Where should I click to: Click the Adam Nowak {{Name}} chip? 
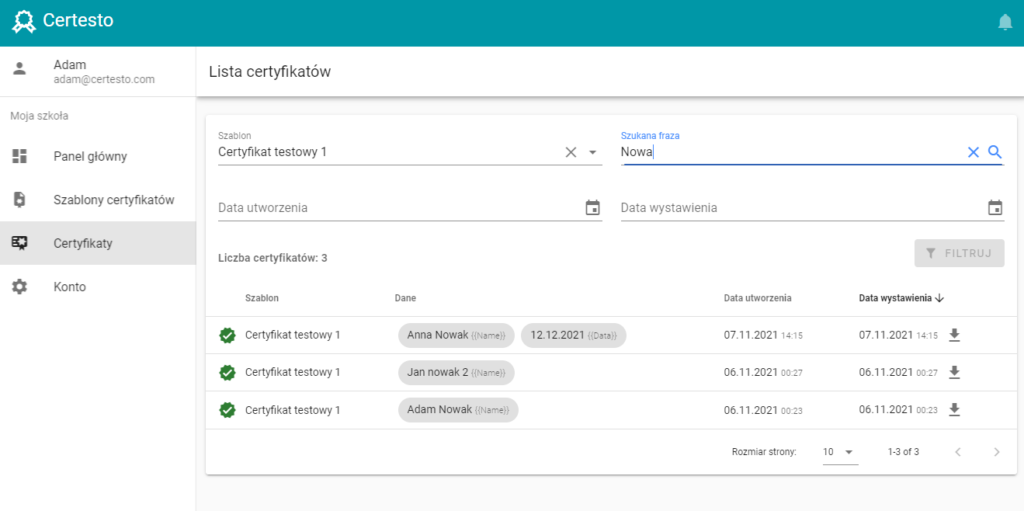[458, 410]
